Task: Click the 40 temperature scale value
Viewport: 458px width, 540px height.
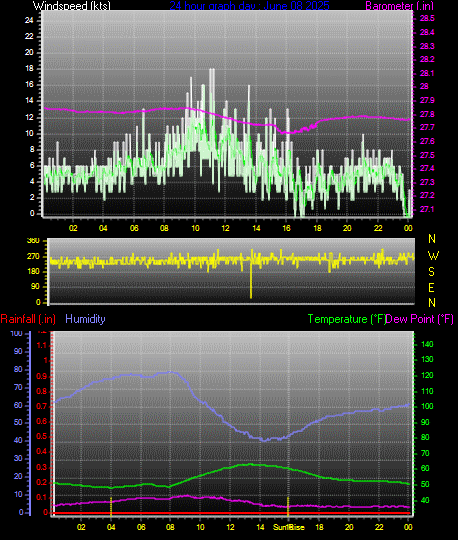Action: (425, 500)
